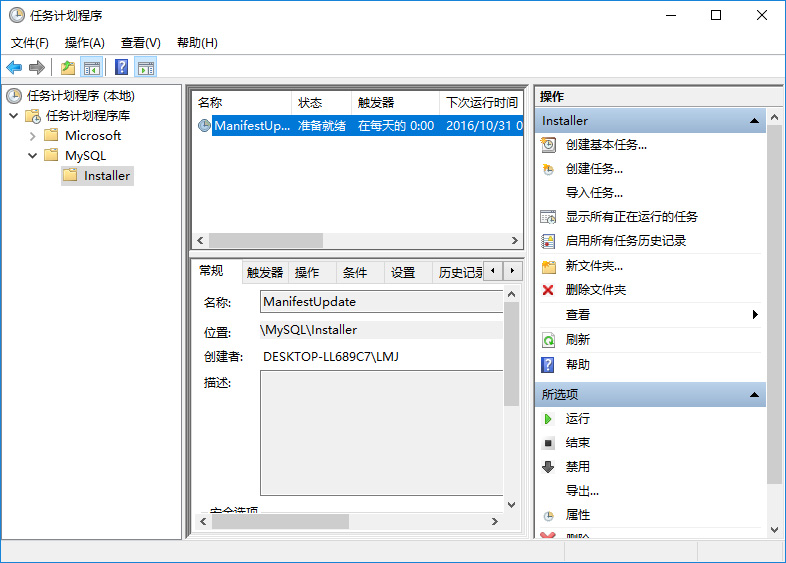Switch to the 条件 tab
The height and width of the screenshot is (563, 786).
(x=355, y=272)
